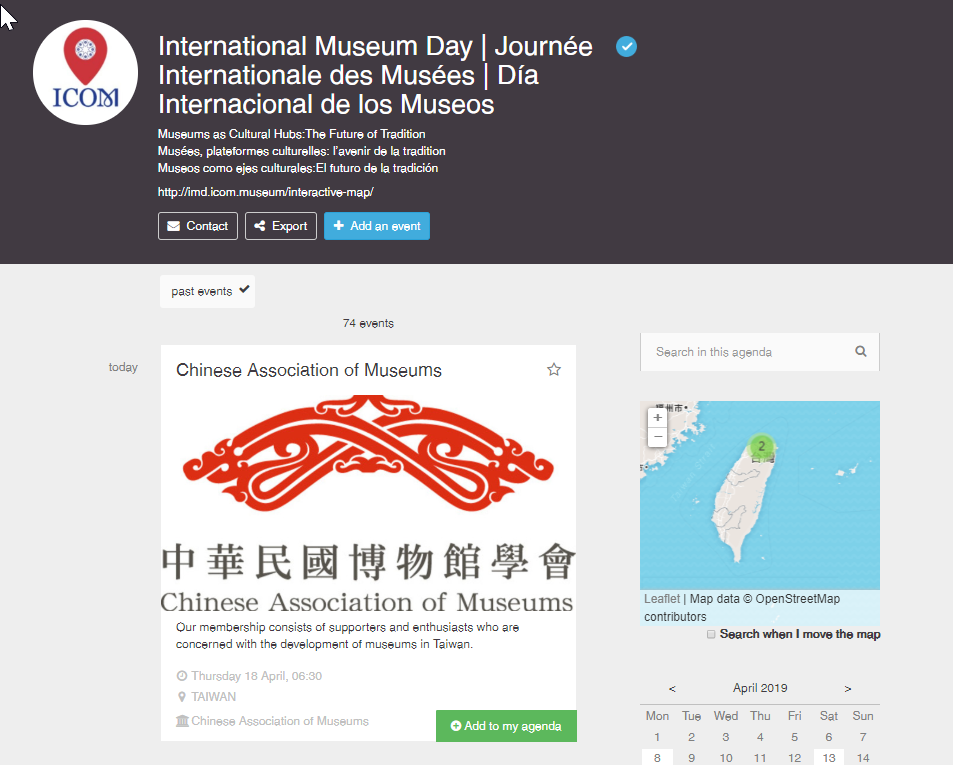The width and height of the screenshot is (953, 765).
Task: Click the TAIWAN location text
Action: (x=213, y=697)
